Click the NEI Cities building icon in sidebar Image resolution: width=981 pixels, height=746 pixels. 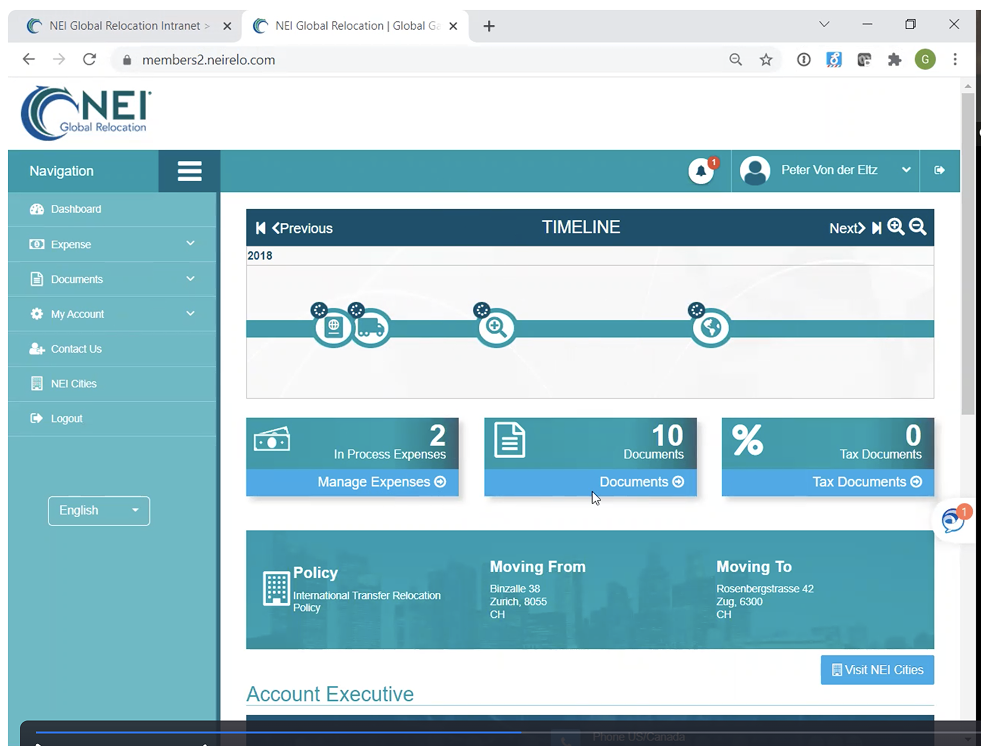[x=37, y=384]
